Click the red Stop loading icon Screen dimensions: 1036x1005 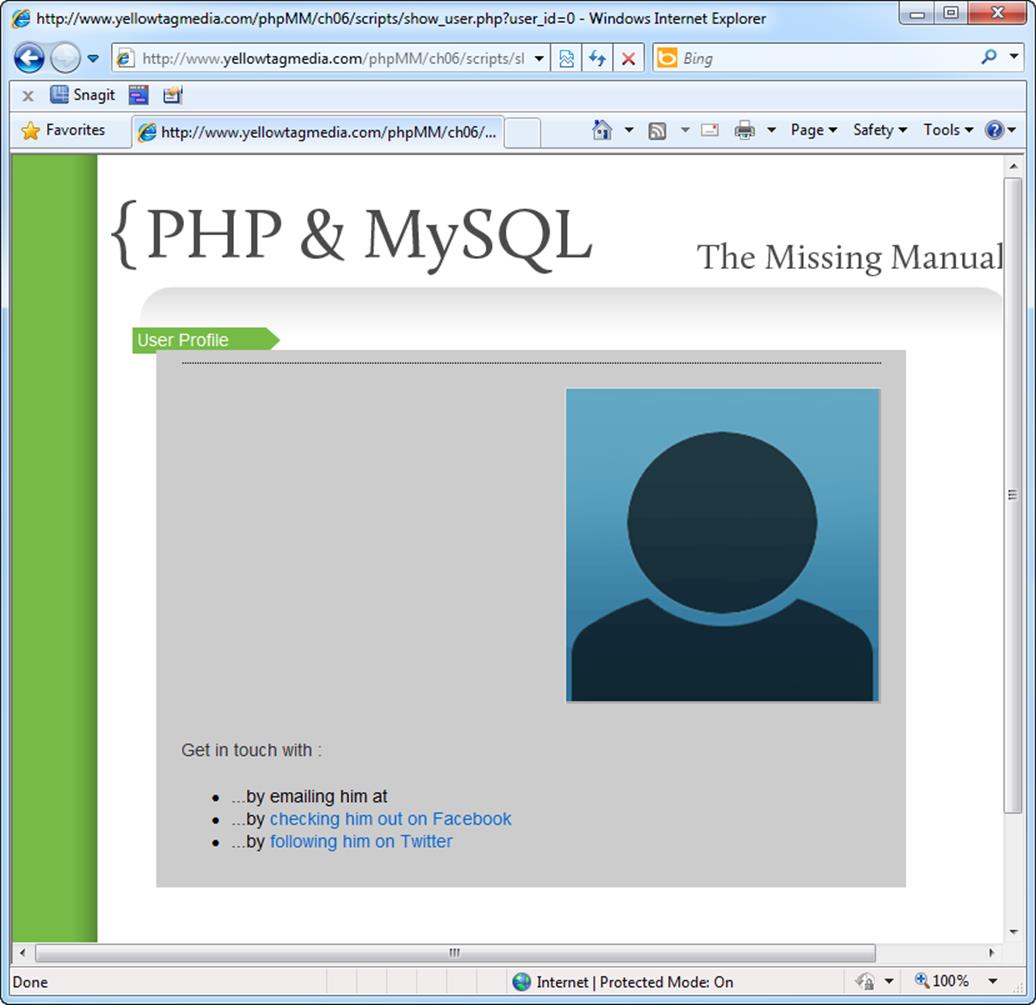tap(628, 59)
